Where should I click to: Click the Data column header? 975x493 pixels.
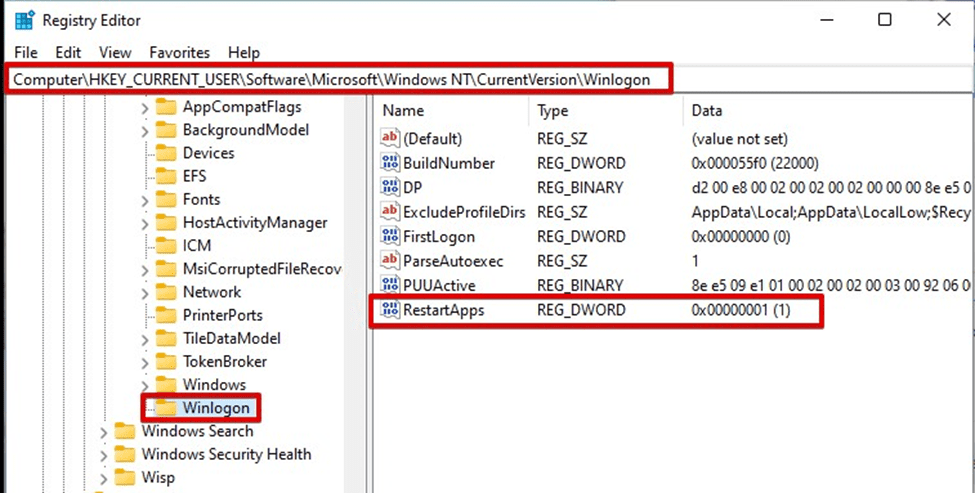pos(706,111)
